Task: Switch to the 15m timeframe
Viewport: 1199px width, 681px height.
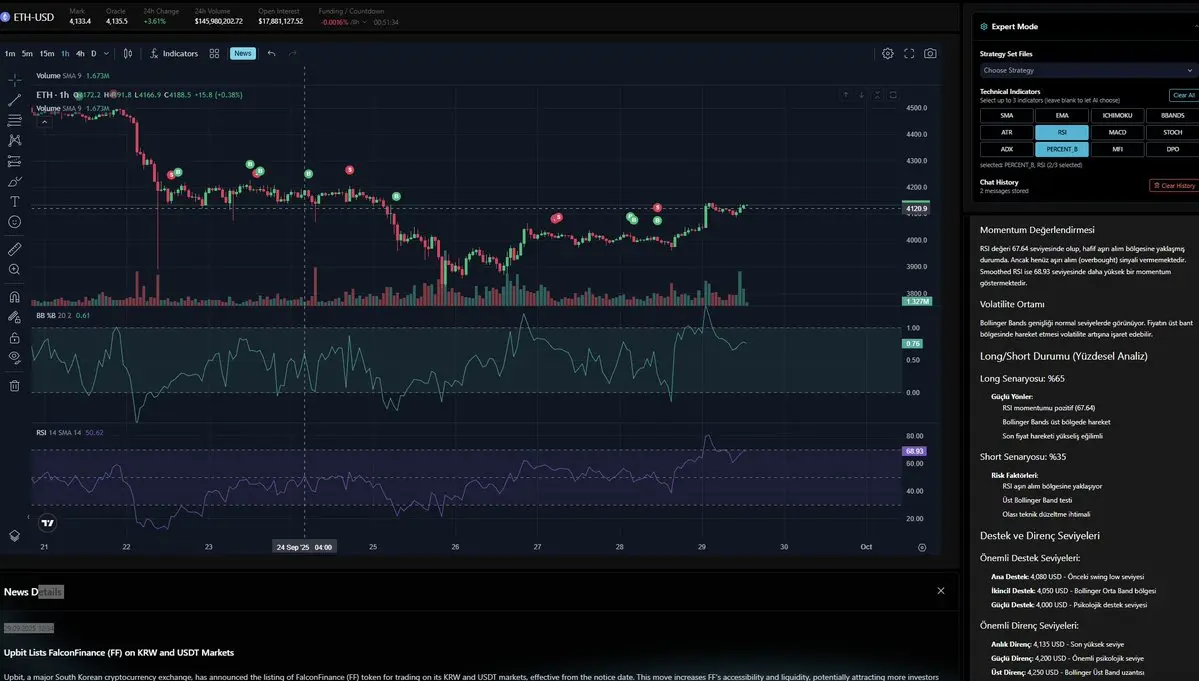Action: 47,54
